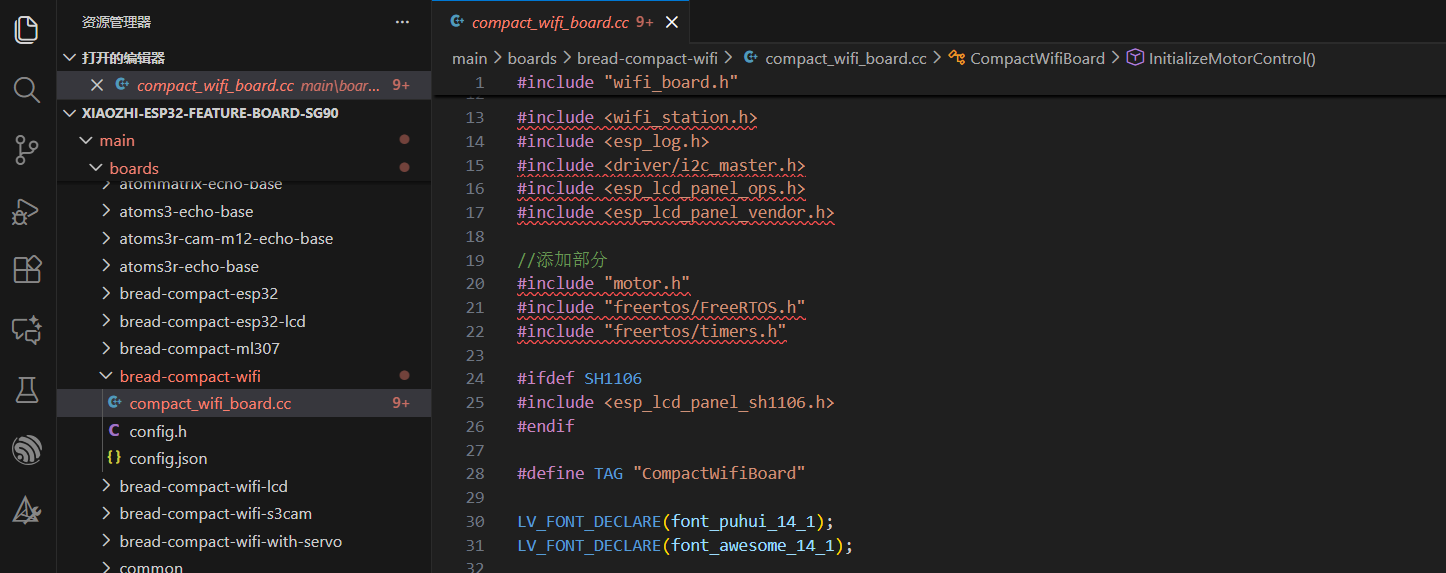Image resolution: width=1446 pixels, height=573 pixels.
Task: Open the Search view icon
Action: (27, 90)
